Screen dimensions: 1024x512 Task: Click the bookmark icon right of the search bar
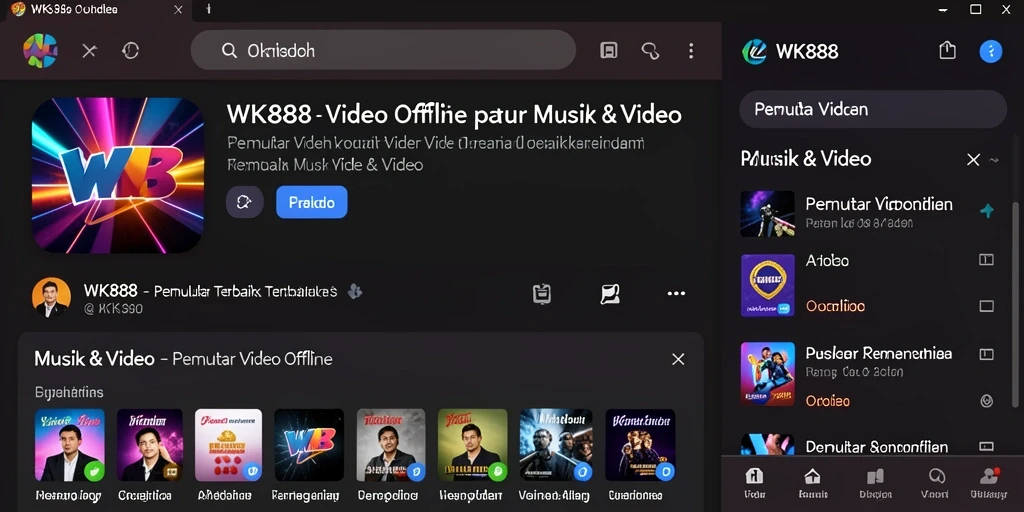pos(609,51)
